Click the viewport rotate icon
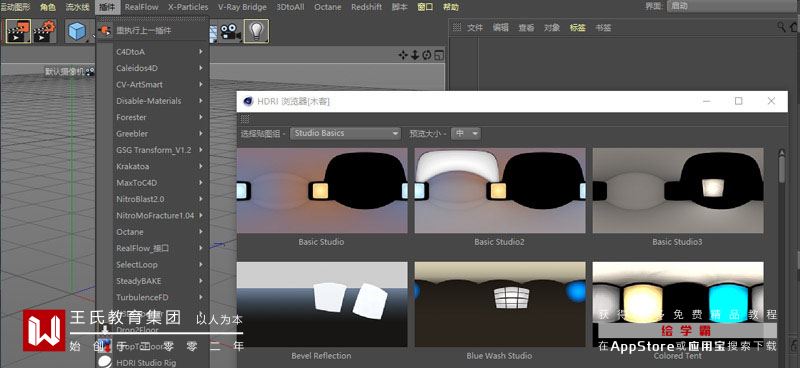Screen dimensions: 800x368 (x=427, y=55)
